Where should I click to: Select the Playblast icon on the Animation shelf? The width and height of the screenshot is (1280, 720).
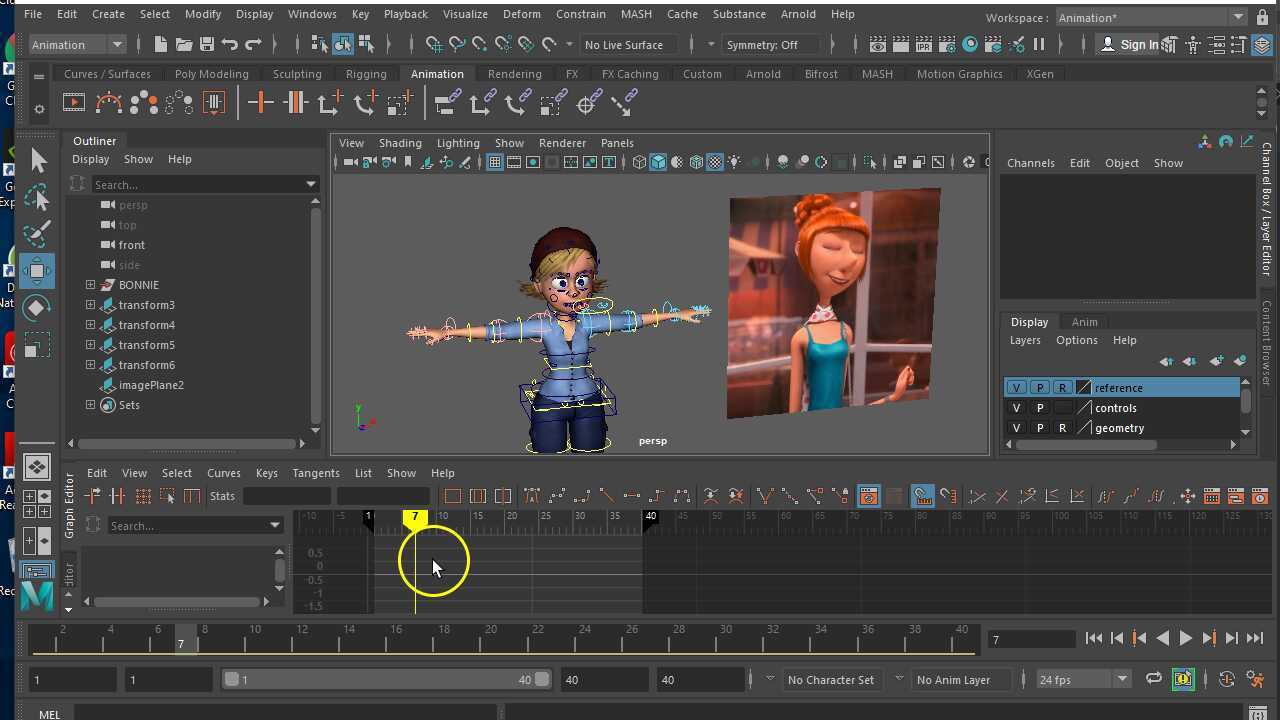[73, 102]
